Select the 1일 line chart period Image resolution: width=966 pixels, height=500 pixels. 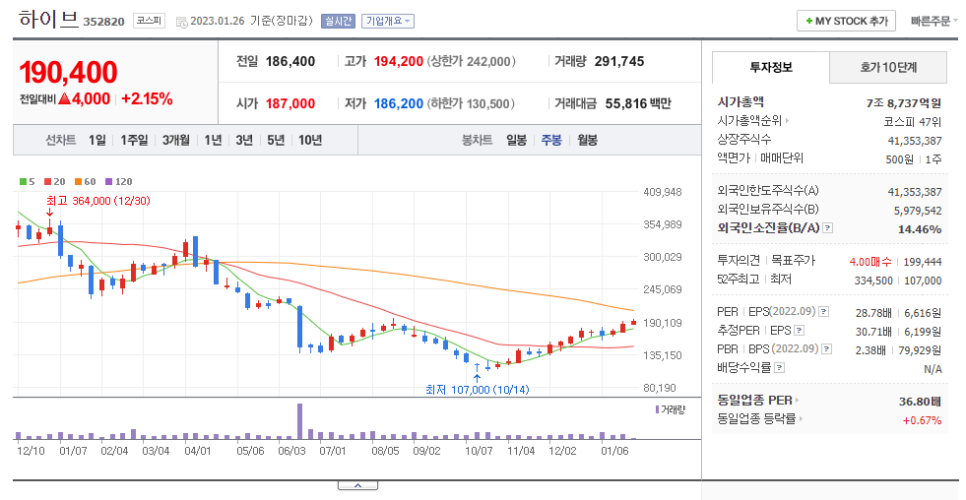pyautogui.click(x=97, y=140)
